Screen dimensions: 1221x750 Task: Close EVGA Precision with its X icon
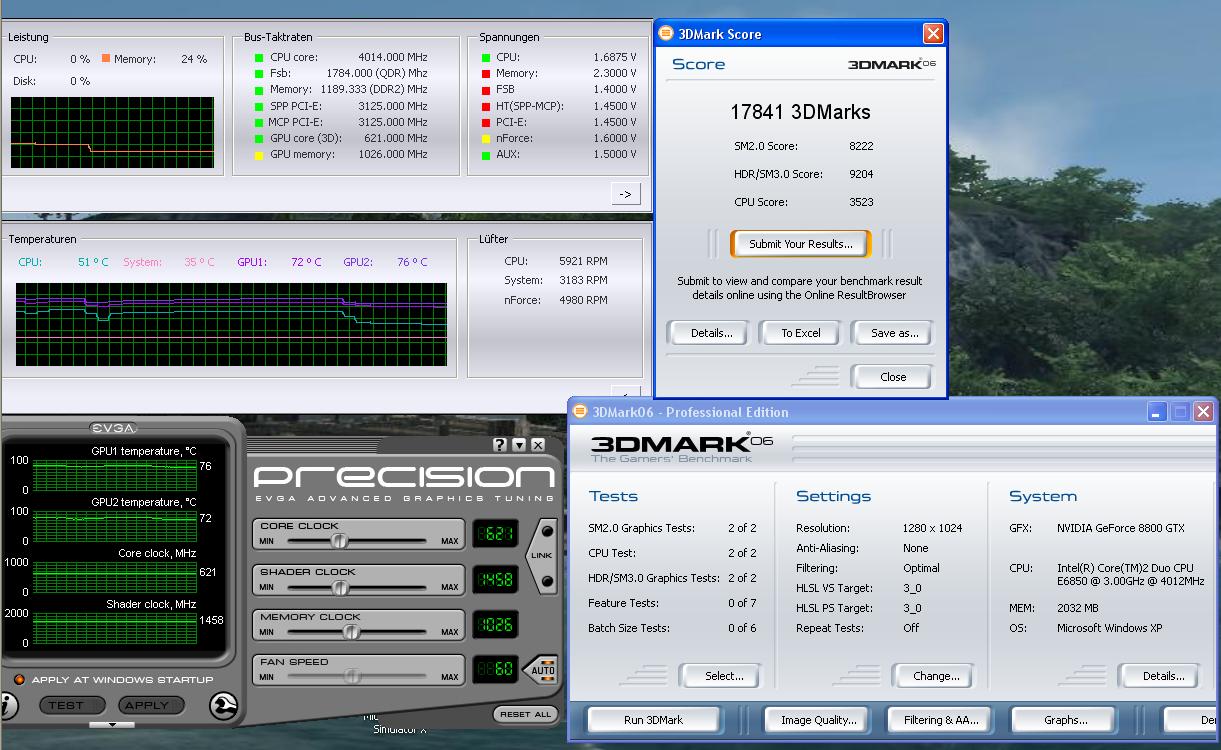(538, 445)
